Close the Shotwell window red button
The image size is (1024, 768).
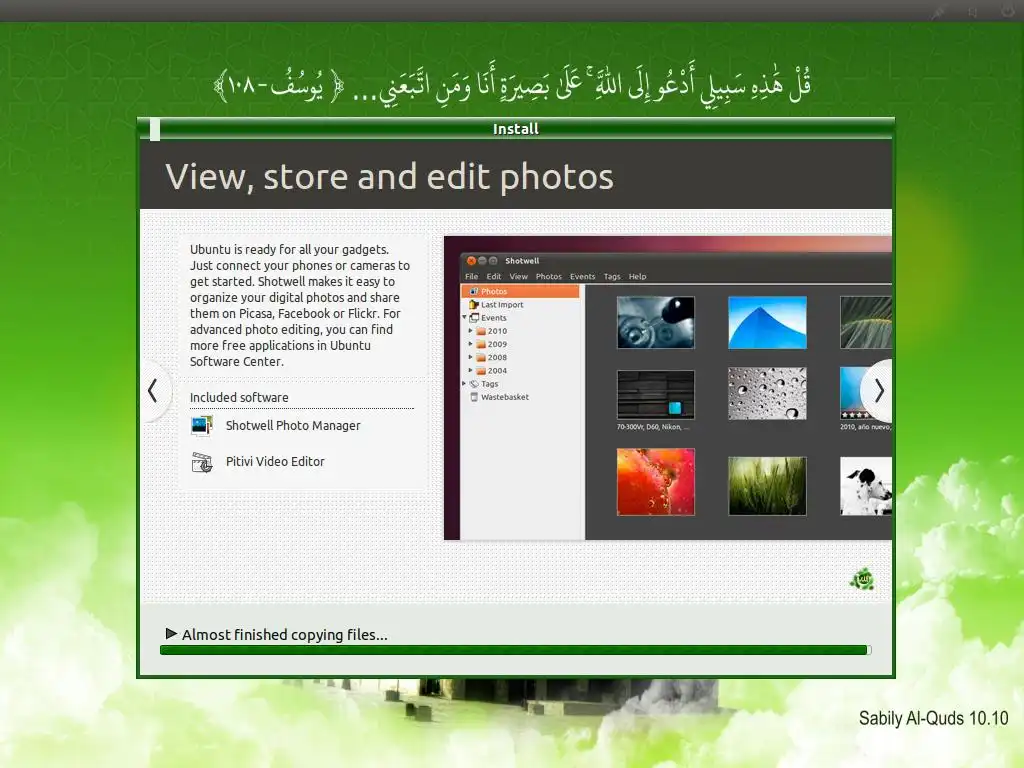click(x=471, y=261)
